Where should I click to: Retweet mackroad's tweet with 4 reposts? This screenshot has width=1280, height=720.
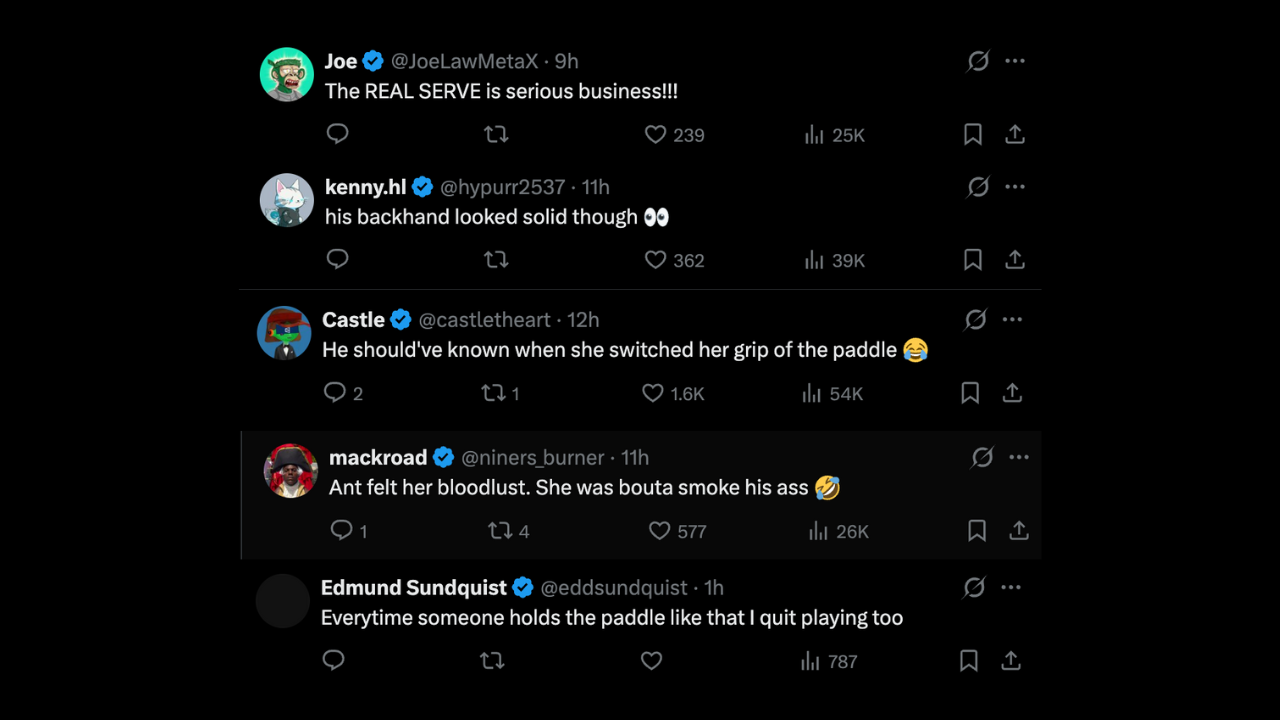[498, 531]
